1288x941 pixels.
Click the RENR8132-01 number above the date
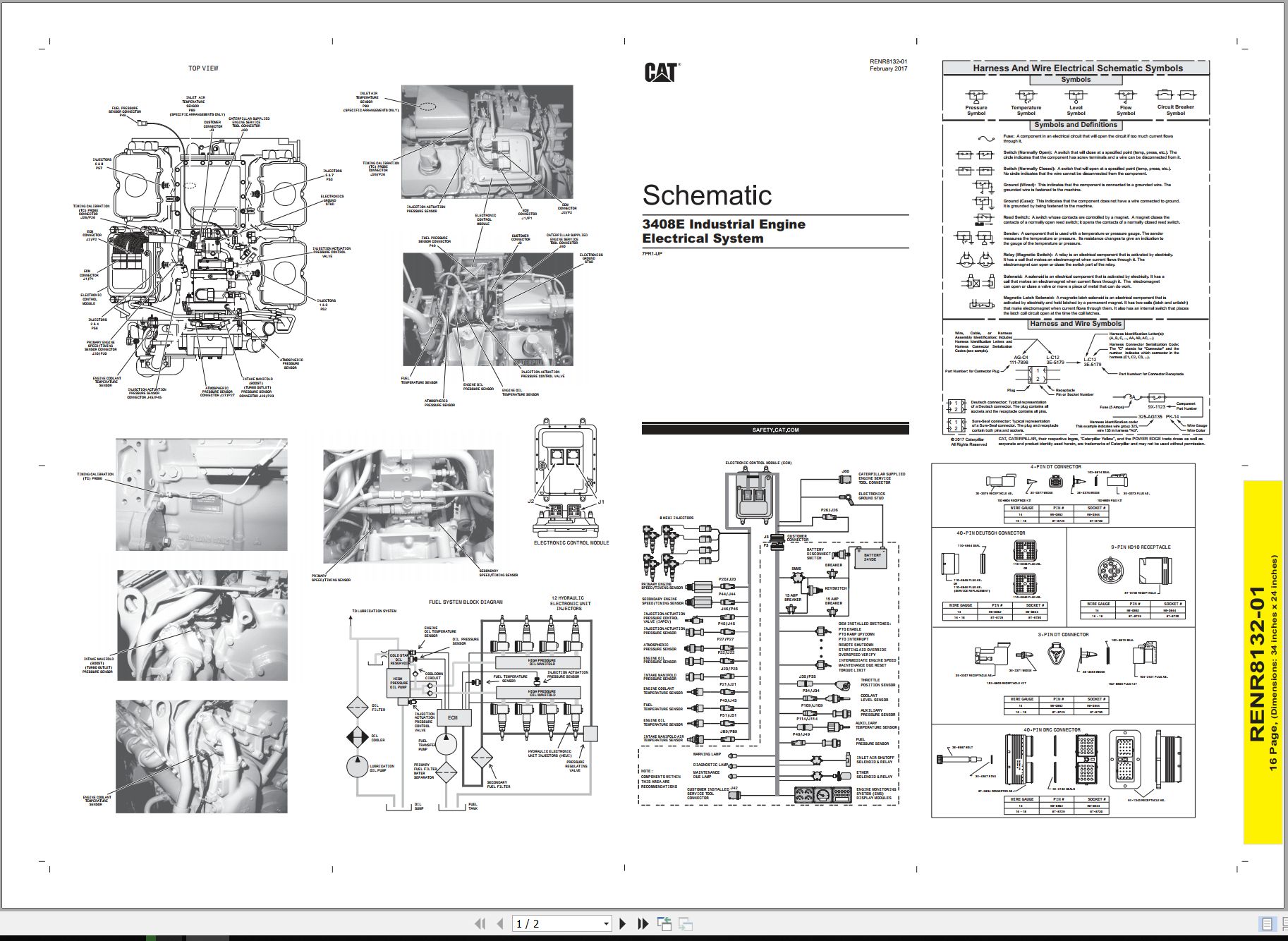pos(888,61)
